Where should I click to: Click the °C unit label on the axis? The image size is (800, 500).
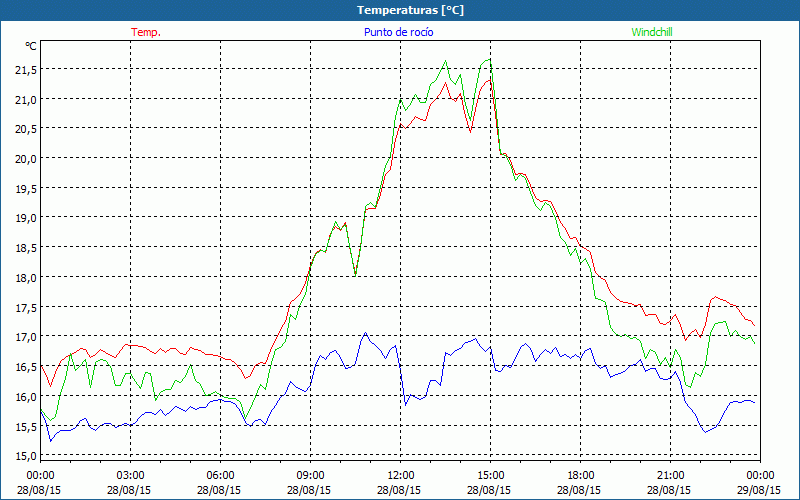[31, 46]
